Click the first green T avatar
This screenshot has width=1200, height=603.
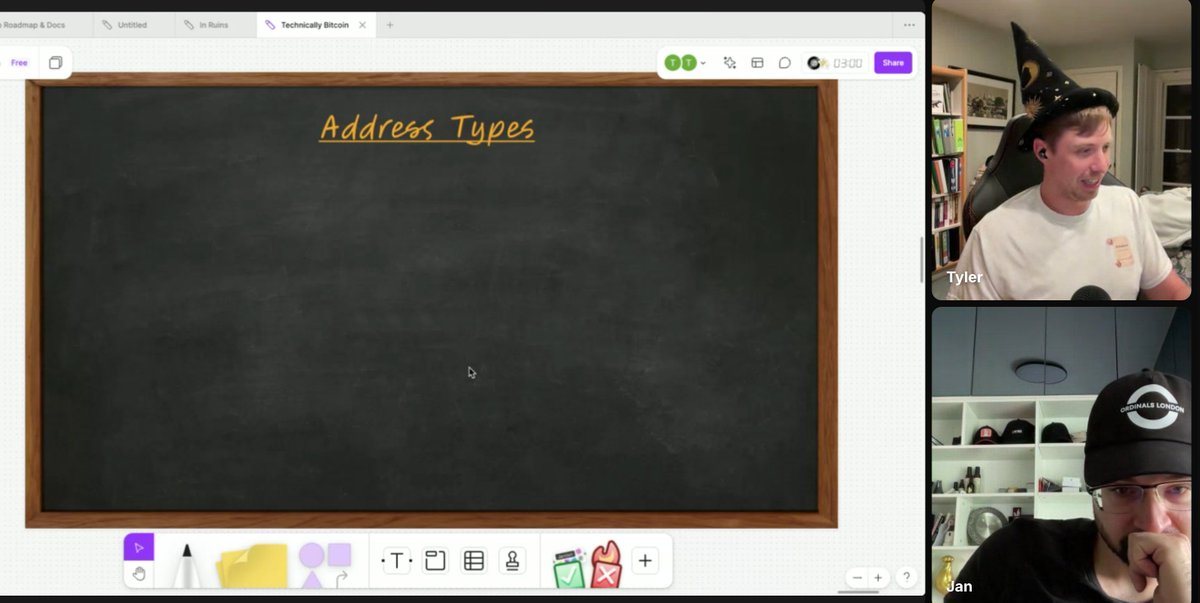672,63
